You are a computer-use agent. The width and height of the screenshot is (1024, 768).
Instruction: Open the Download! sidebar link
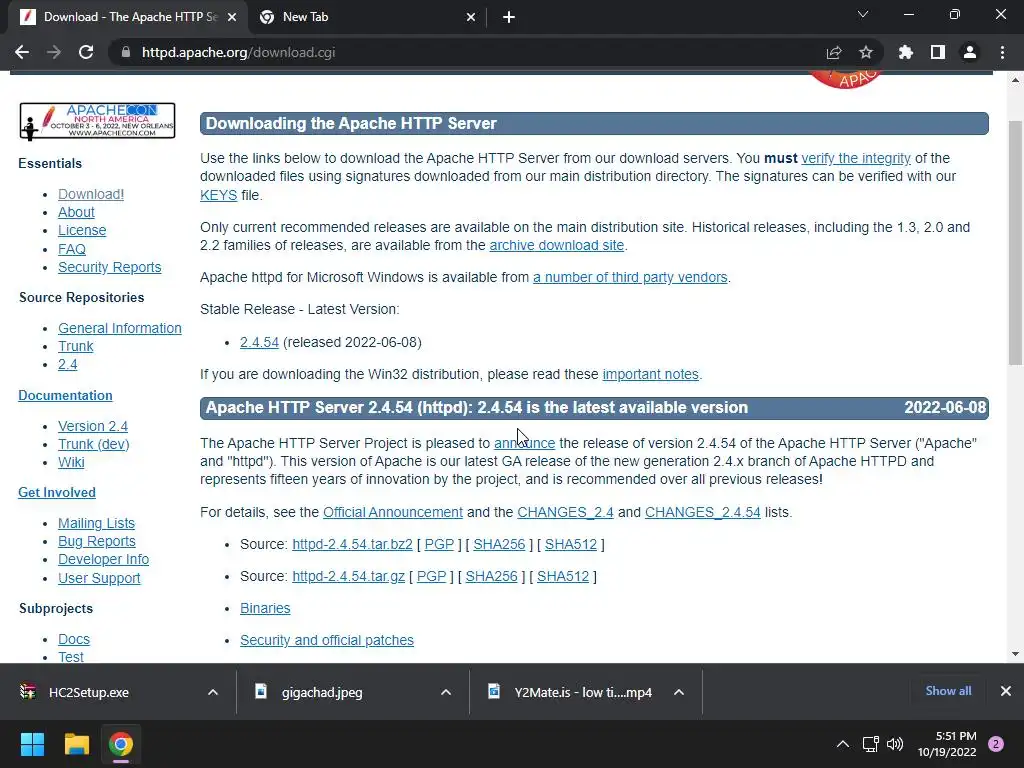[91, 194]
